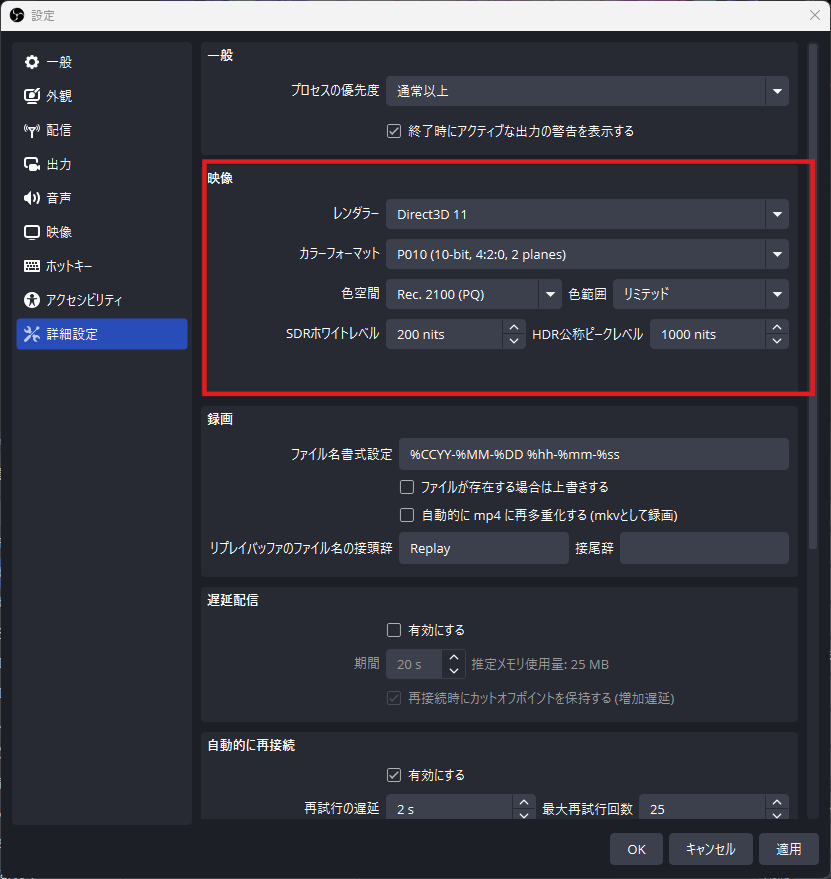The image size is (831, 879).
Task: Enable ファイルが存在する場合は上書きする checkbox
Action: pyautogui.click(x=407, y=487)
